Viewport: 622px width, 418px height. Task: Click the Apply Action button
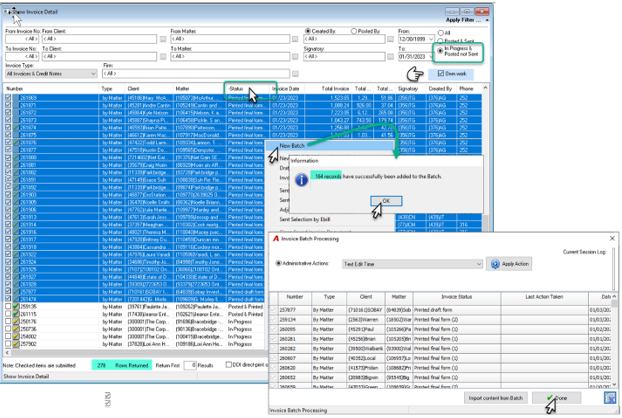pyautogui.click(x=509, y=264)
